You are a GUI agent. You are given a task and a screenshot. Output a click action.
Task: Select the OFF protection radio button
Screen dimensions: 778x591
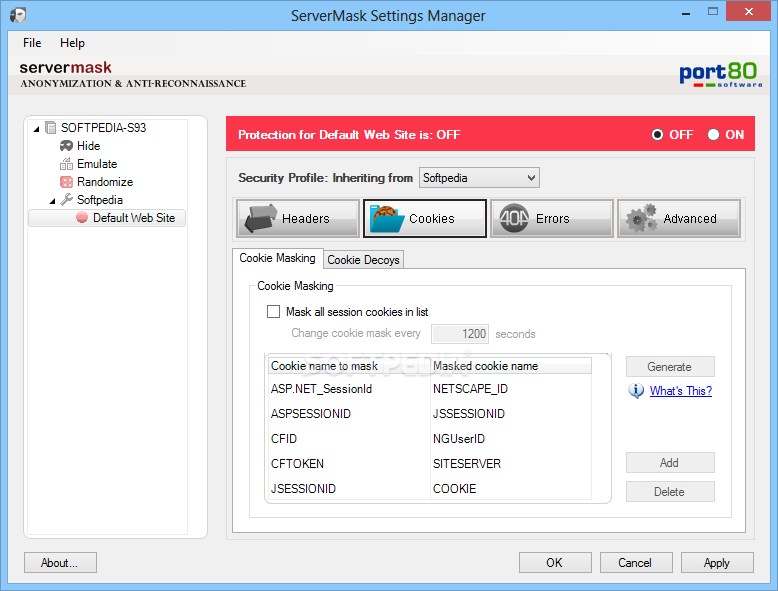click(657, 134)
